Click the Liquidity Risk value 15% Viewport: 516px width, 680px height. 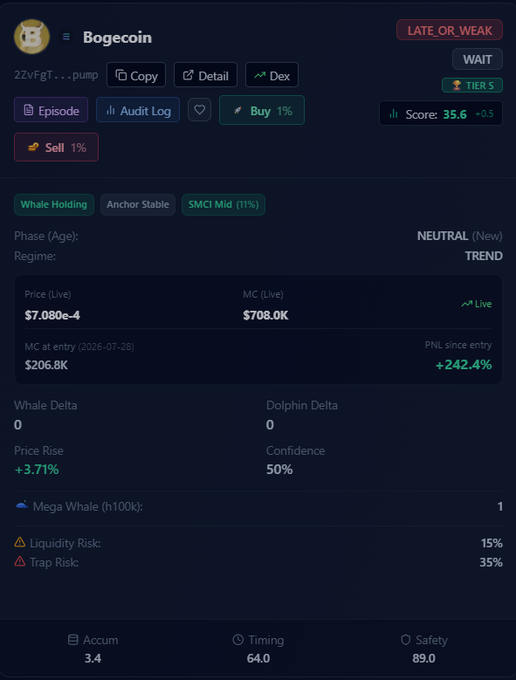click(x=492, y=543)
